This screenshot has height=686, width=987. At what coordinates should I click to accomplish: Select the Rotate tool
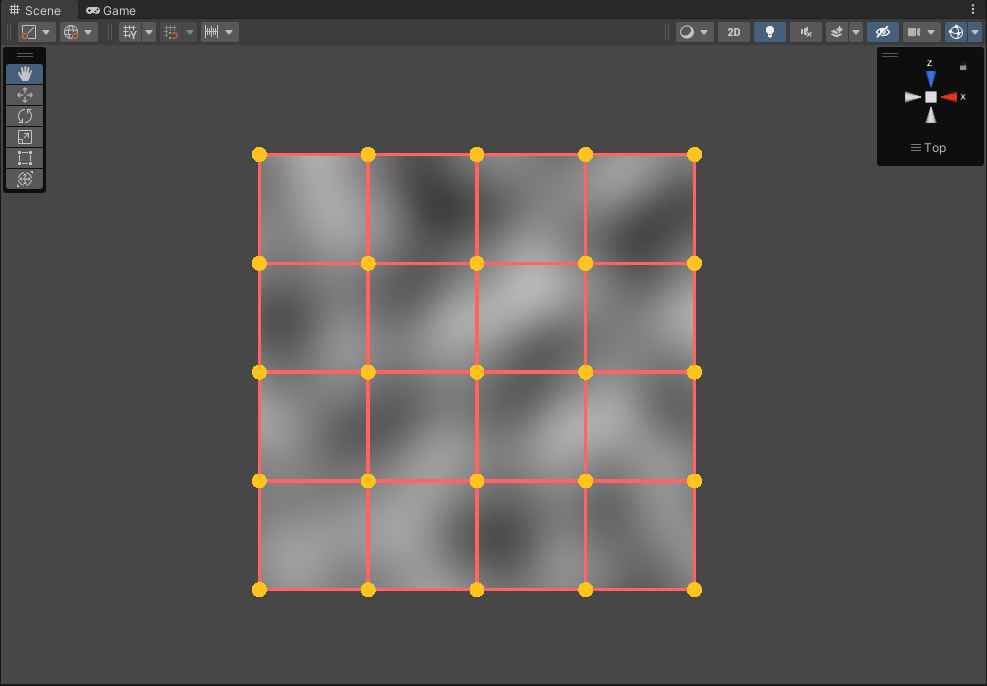click(x=24, y=116)
